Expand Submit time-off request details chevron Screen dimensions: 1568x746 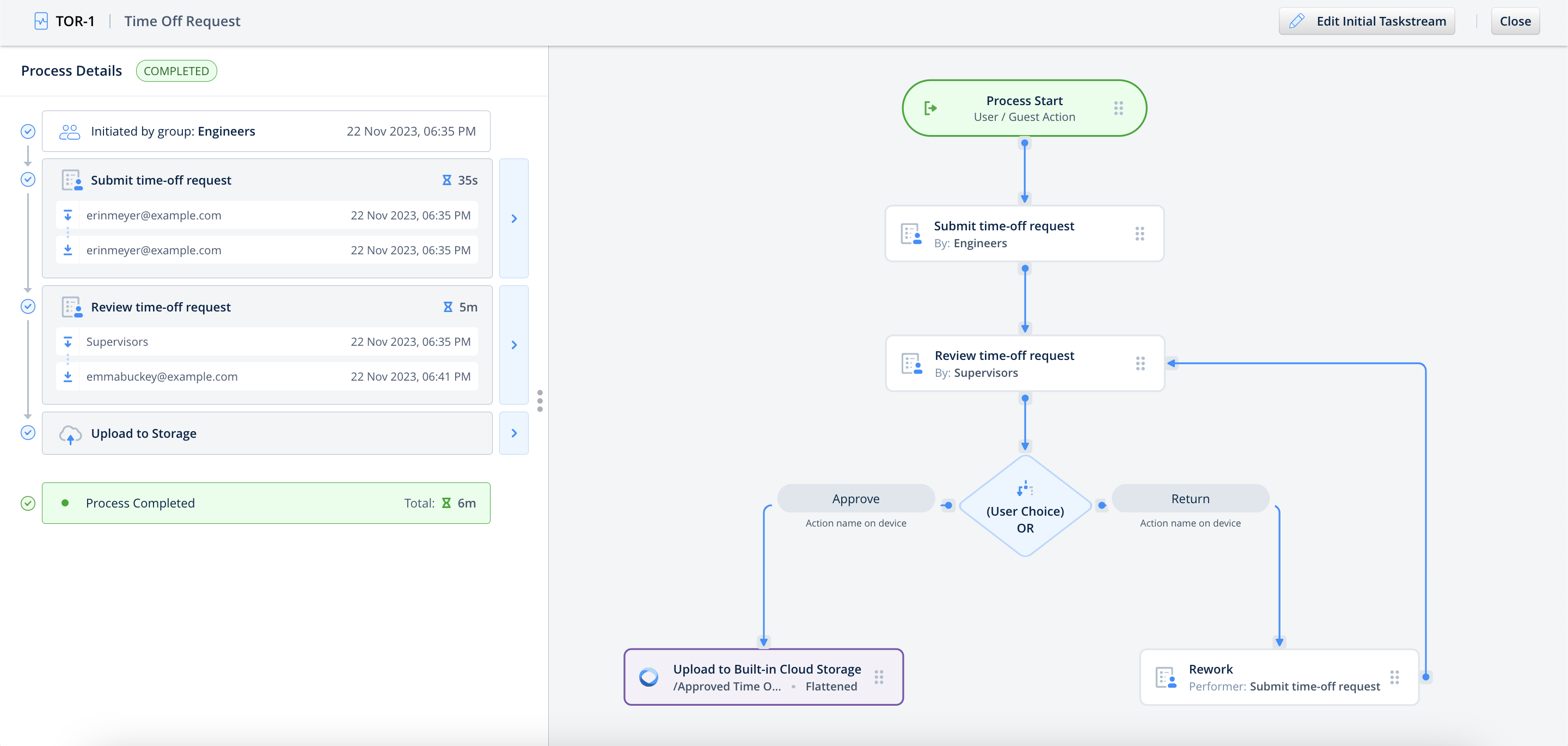514,218
